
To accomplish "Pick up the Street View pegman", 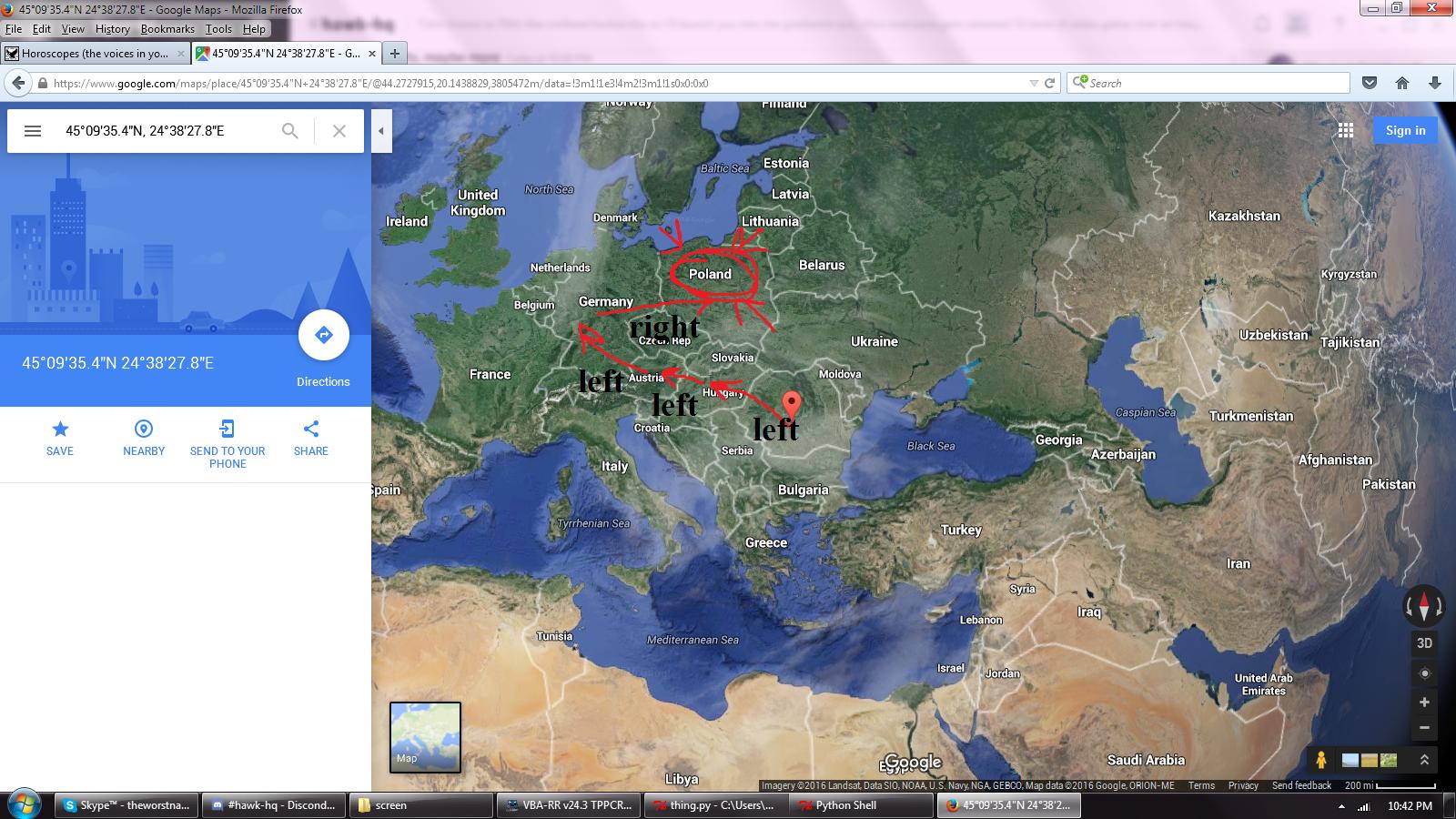I will point(1321,760).
